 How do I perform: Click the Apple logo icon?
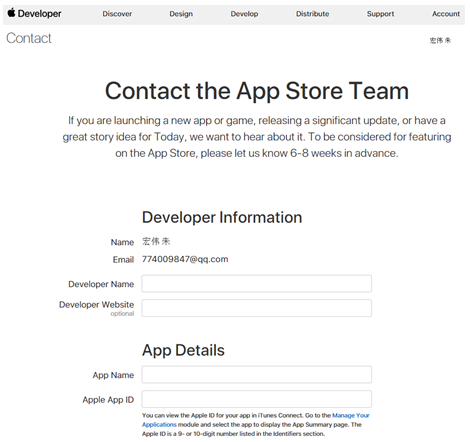(x=11, y=13)
